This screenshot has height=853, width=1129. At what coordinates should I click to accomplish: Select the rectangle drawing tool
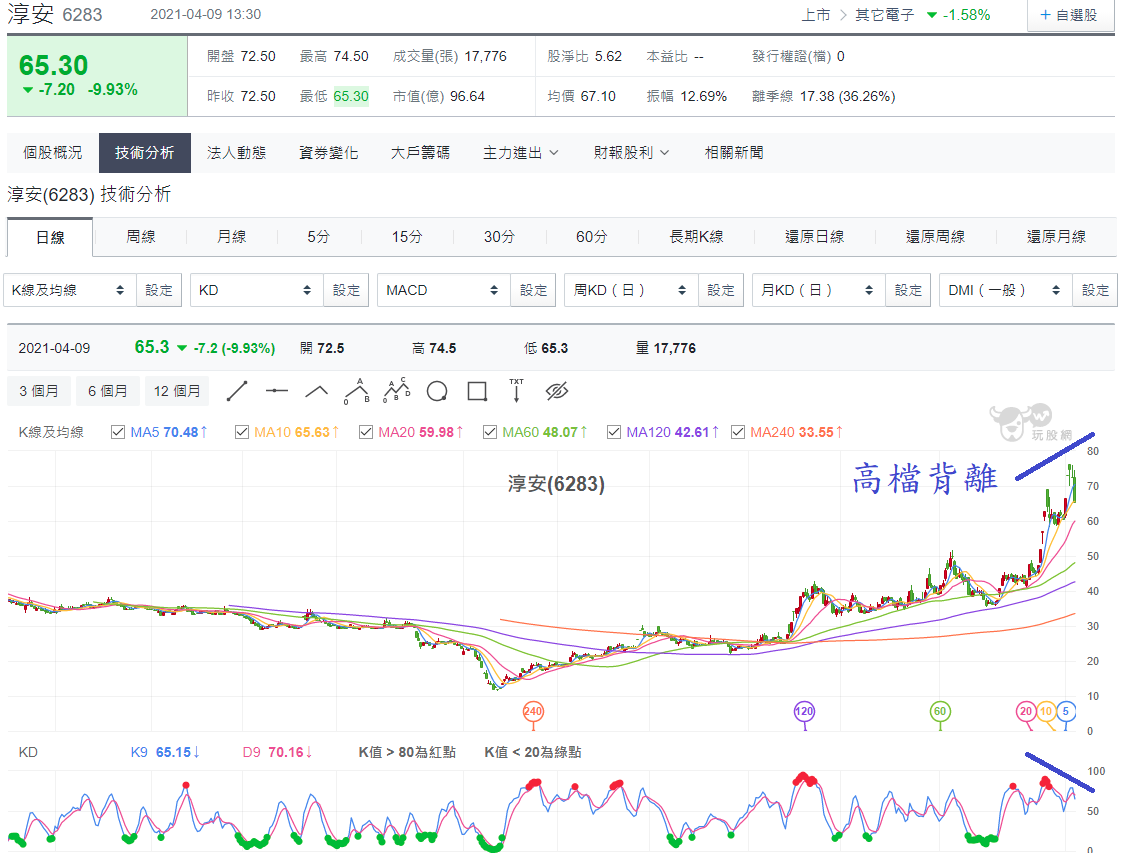tap(477, 392)
